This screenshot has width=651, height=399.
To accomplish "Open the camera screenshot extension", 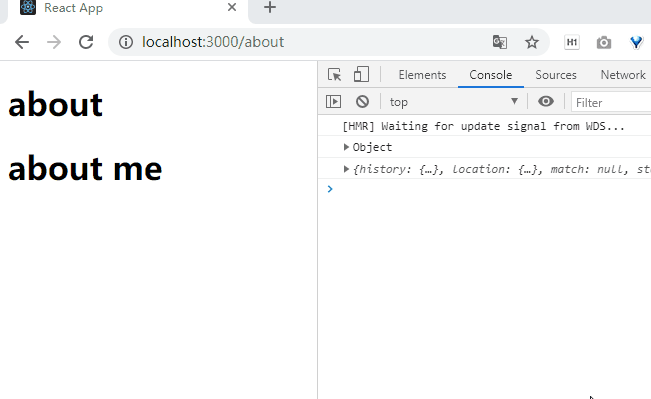I will (604, 42).
